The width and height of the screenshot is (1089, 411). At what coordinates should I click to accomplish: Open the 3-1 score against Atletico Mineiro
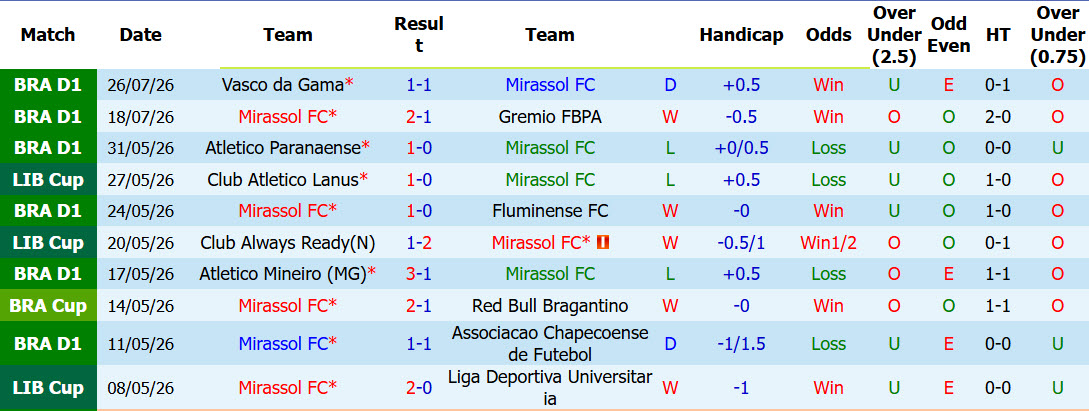point(419,274)
